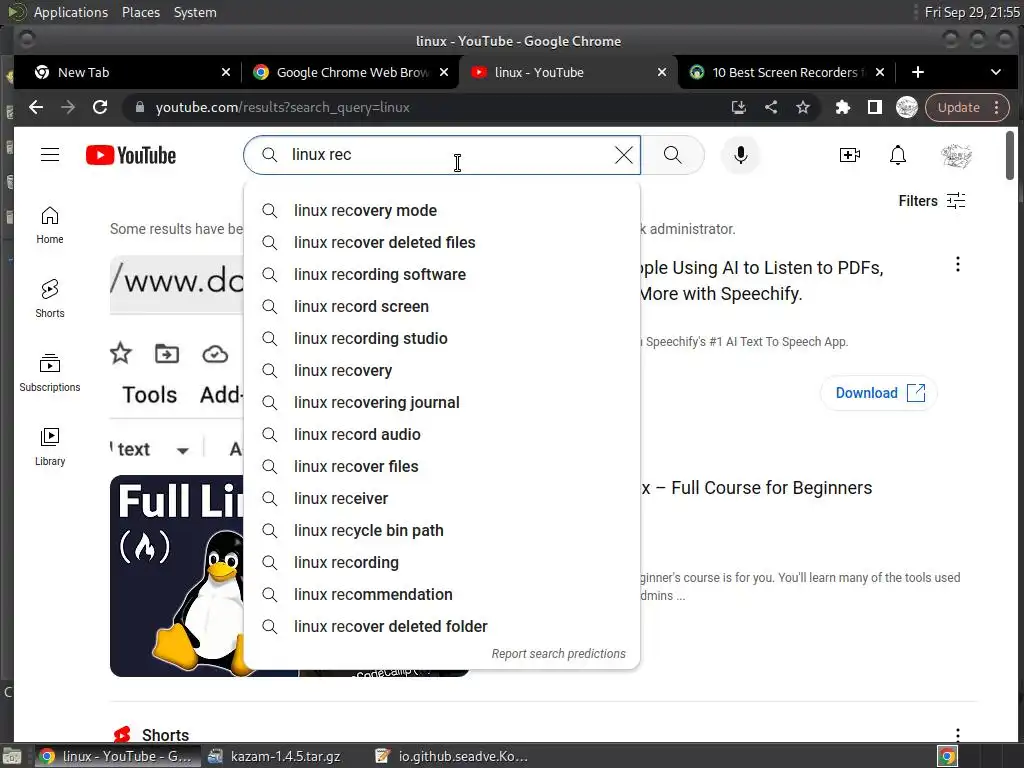Select the linux - YouTube tab
This screenshot has width=1024, height=768.
(567, 72)
